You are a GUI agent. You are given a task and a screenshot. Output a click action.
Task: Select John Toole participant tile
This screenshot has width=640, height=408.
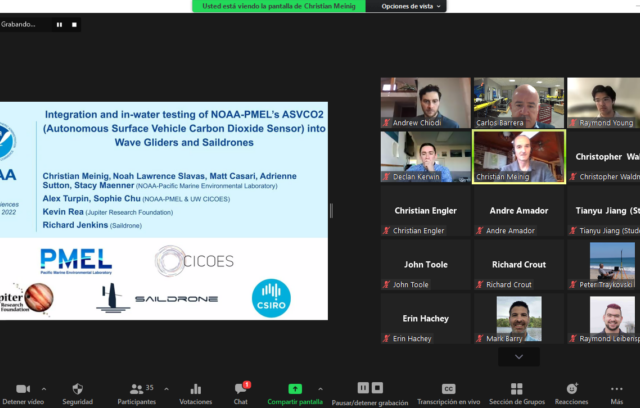click(x=426, y=264)
